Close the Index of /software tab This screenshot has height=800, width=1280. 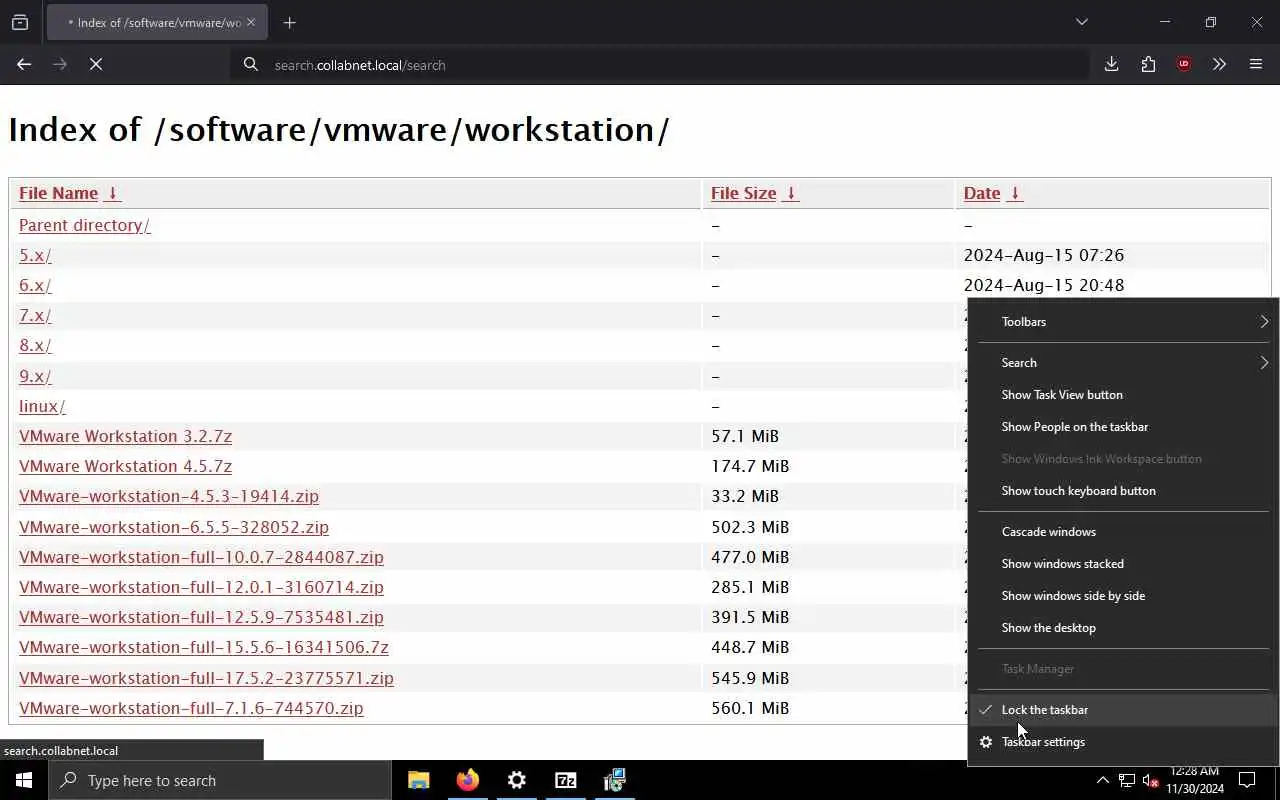pos(251,22)
